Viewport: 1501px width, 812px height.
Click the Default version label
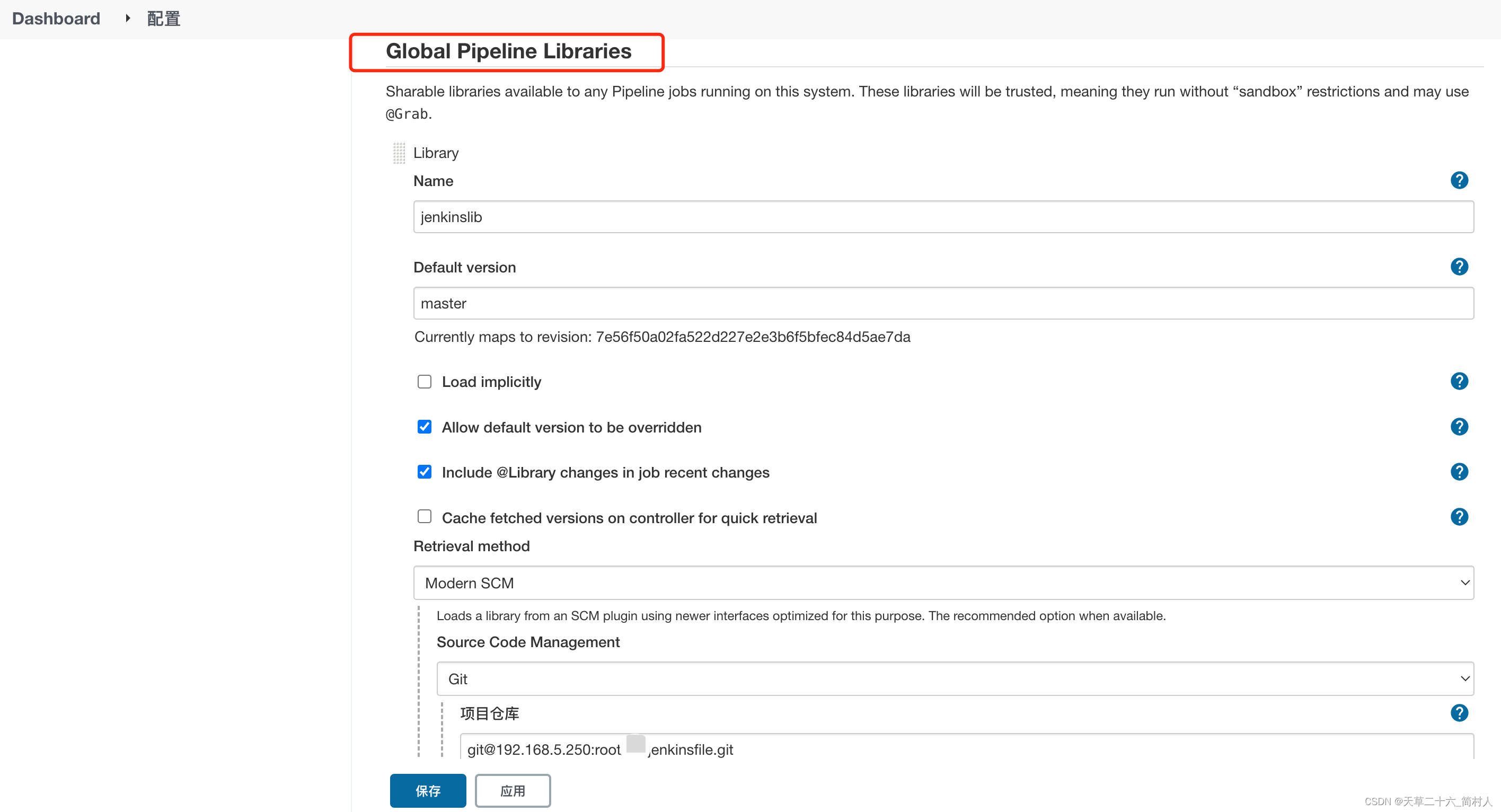tap(464, 267)
